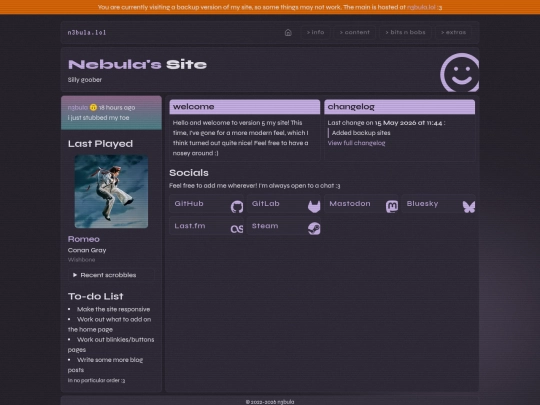The image size is (540, 405).
Task: Select the Mastodon label in Socials
Action: pos(350,204)
